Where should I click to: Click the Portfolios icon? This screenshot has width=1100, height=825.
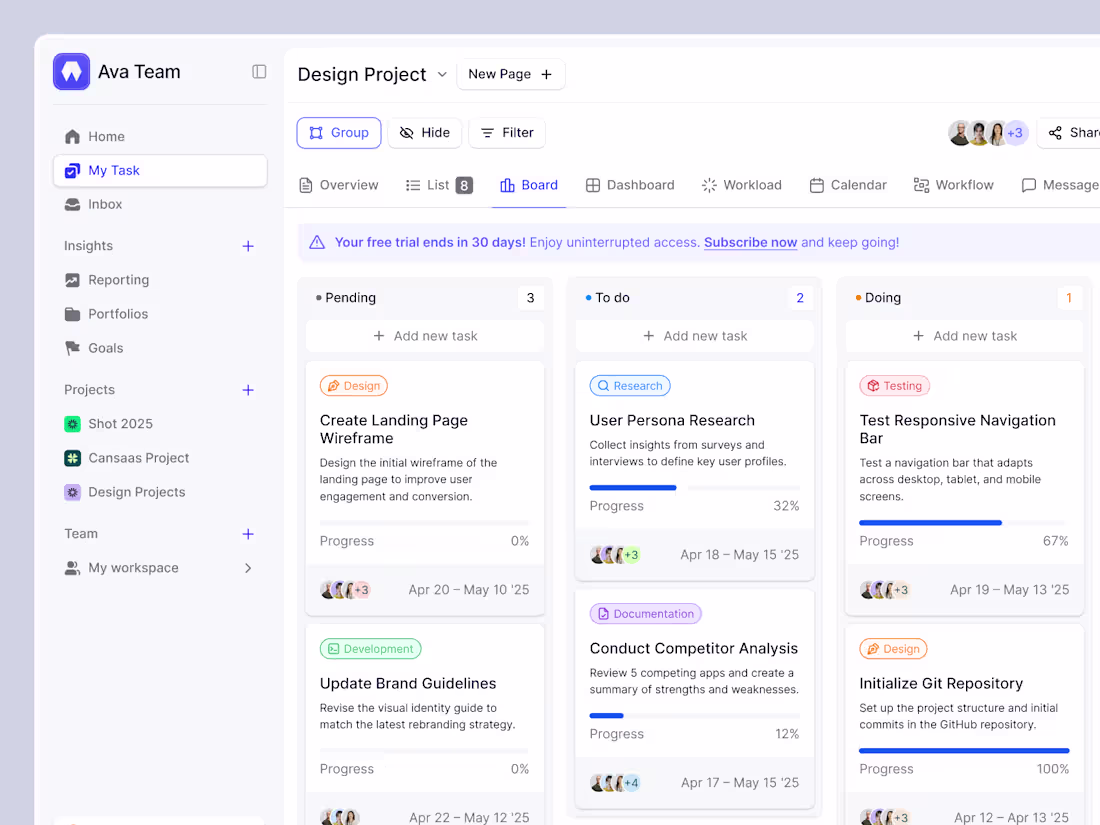point(70,314)
